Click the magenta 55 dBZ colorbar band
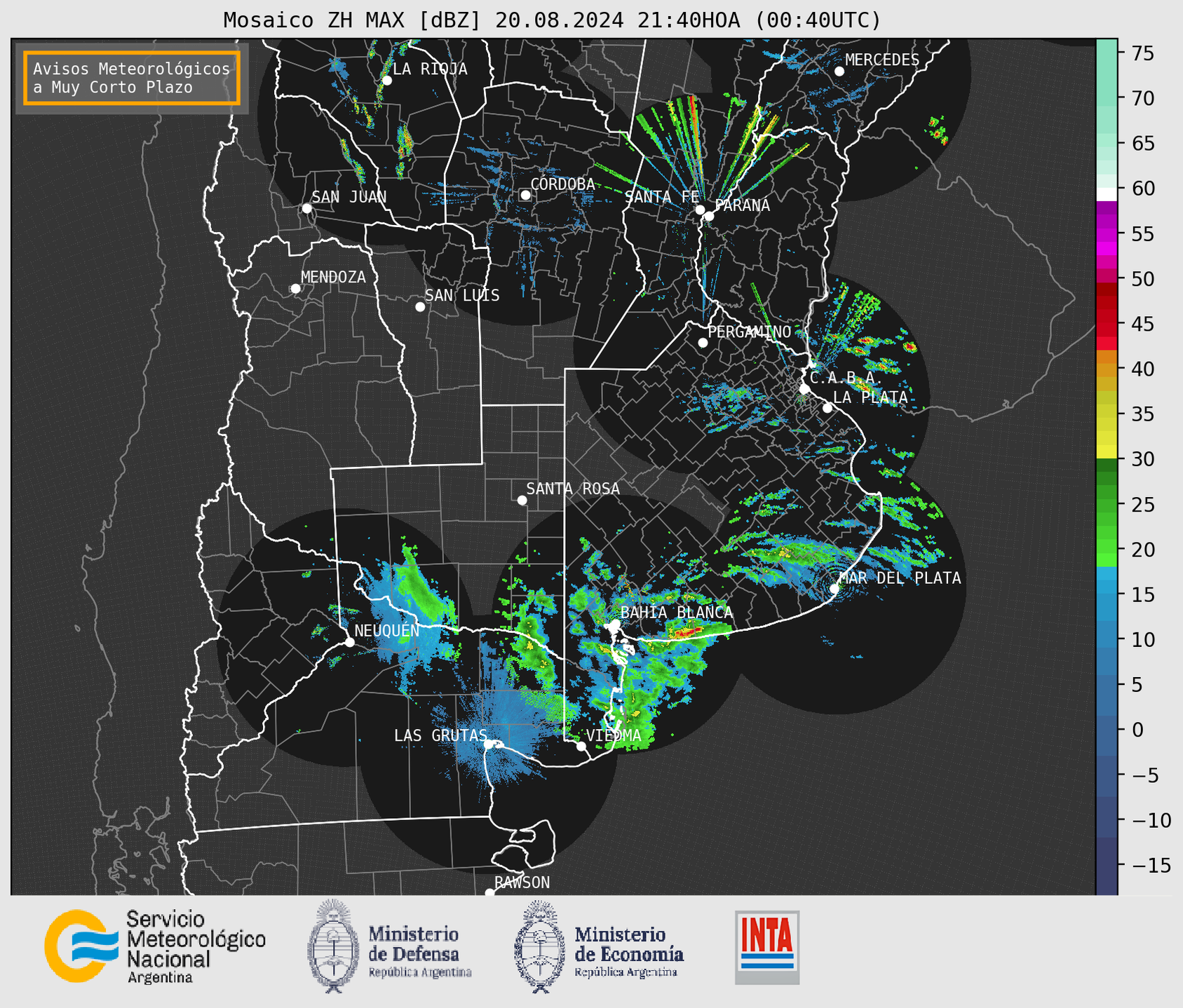 (x=1107, y=234)
